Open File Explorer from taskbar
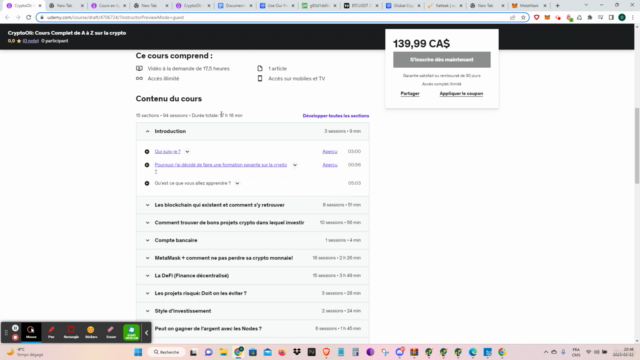 (x=223, y=352)
